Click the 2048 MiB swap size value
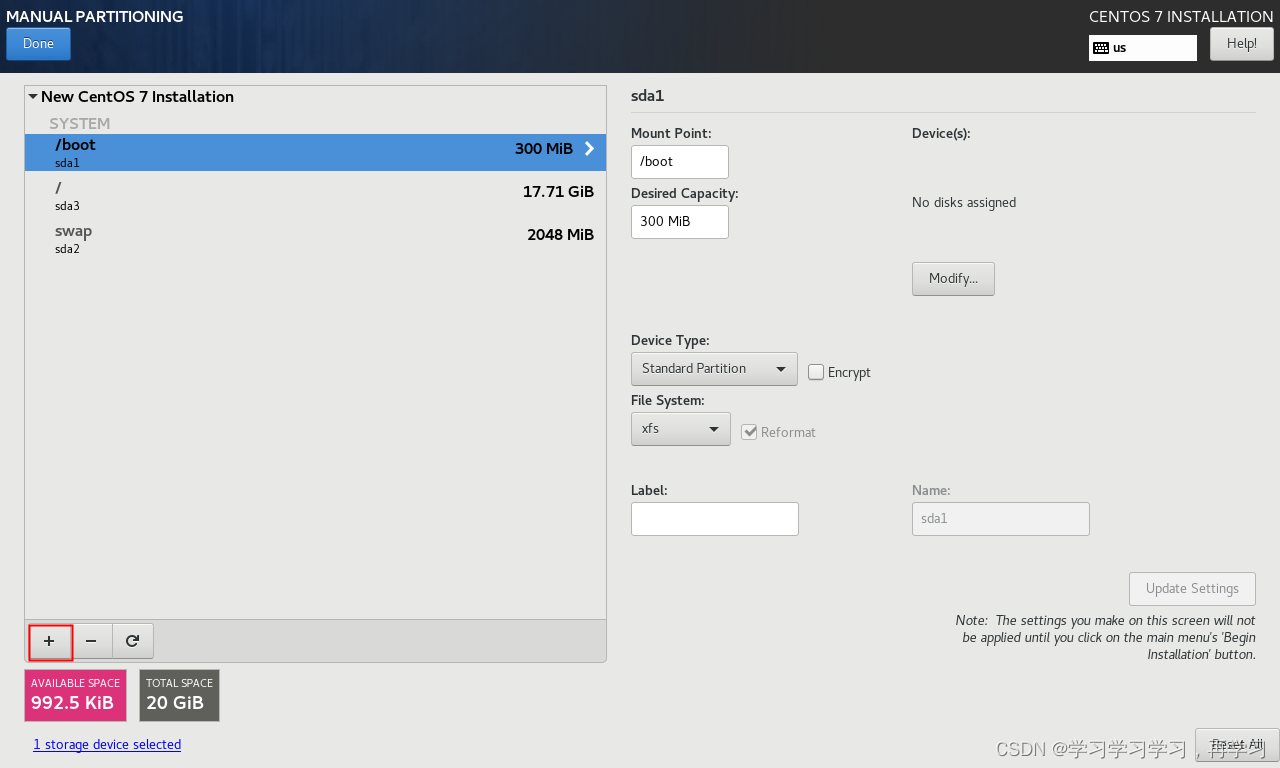 tap(560, 235)
